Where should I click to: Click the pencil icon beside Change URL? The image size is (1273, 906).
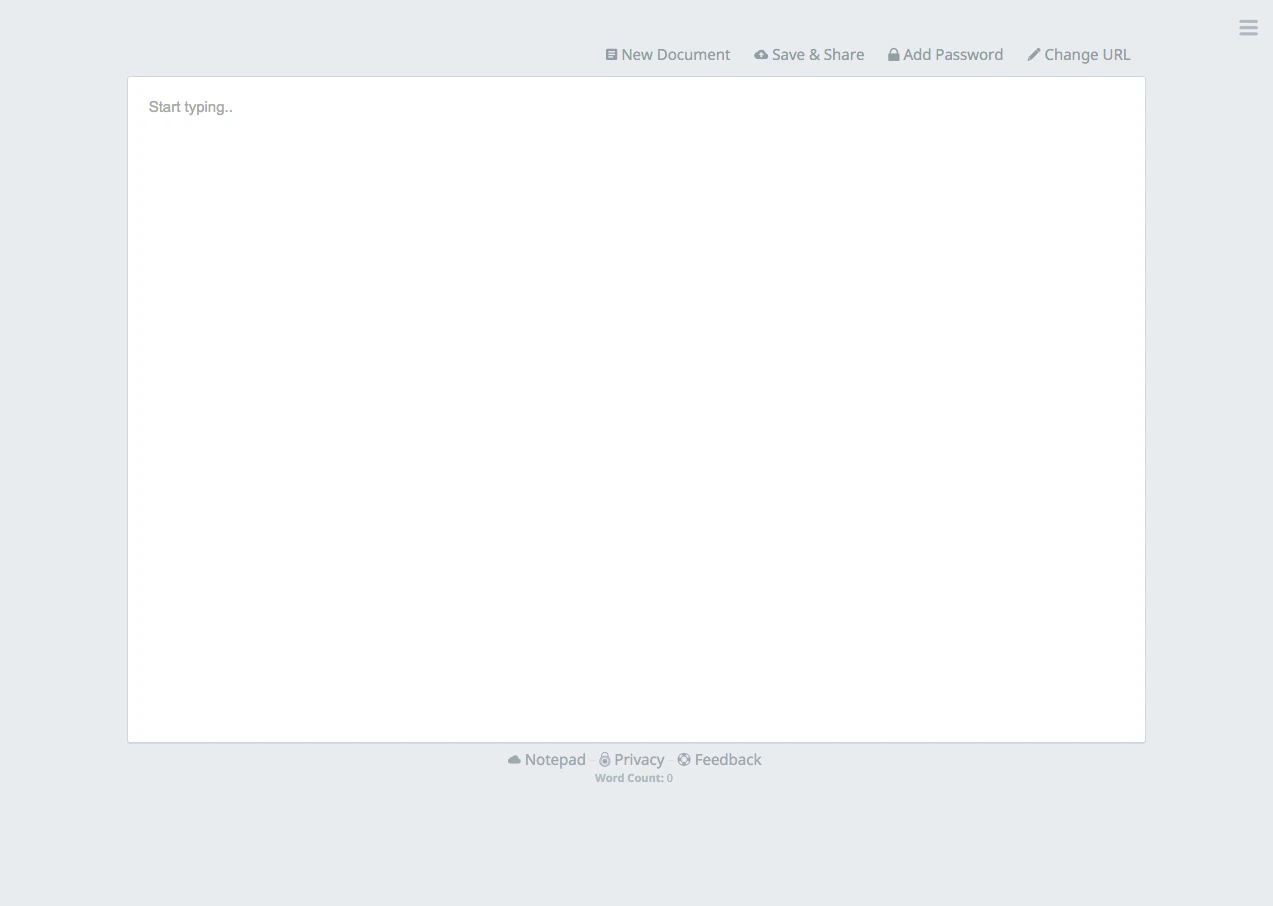pos(1034,54)
